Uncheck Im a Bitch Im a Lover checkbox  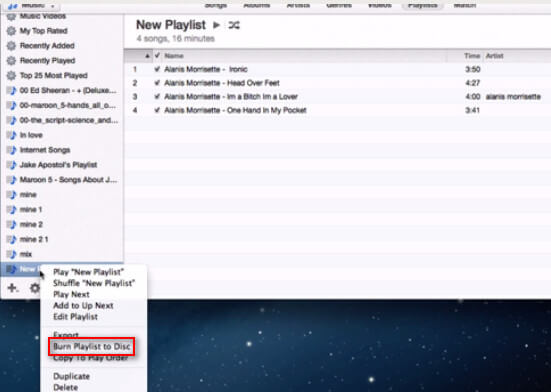click(157, 97)
